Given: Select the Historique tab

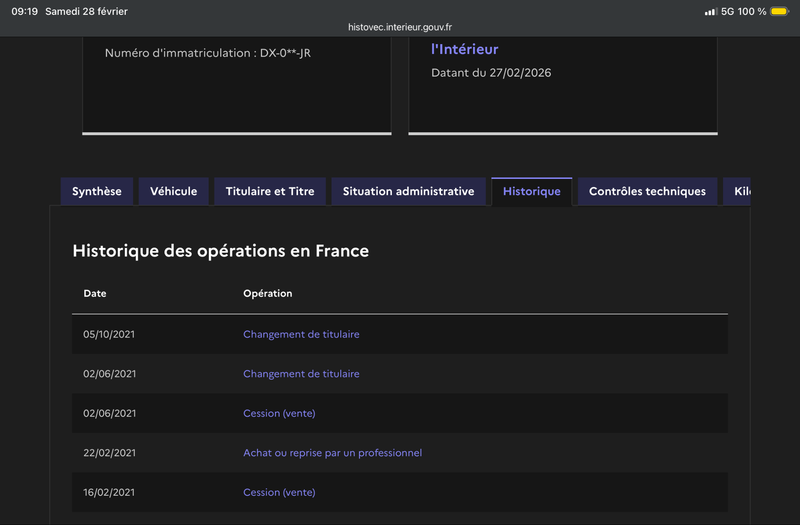Looking at the screenshot, I should point(532,192).
